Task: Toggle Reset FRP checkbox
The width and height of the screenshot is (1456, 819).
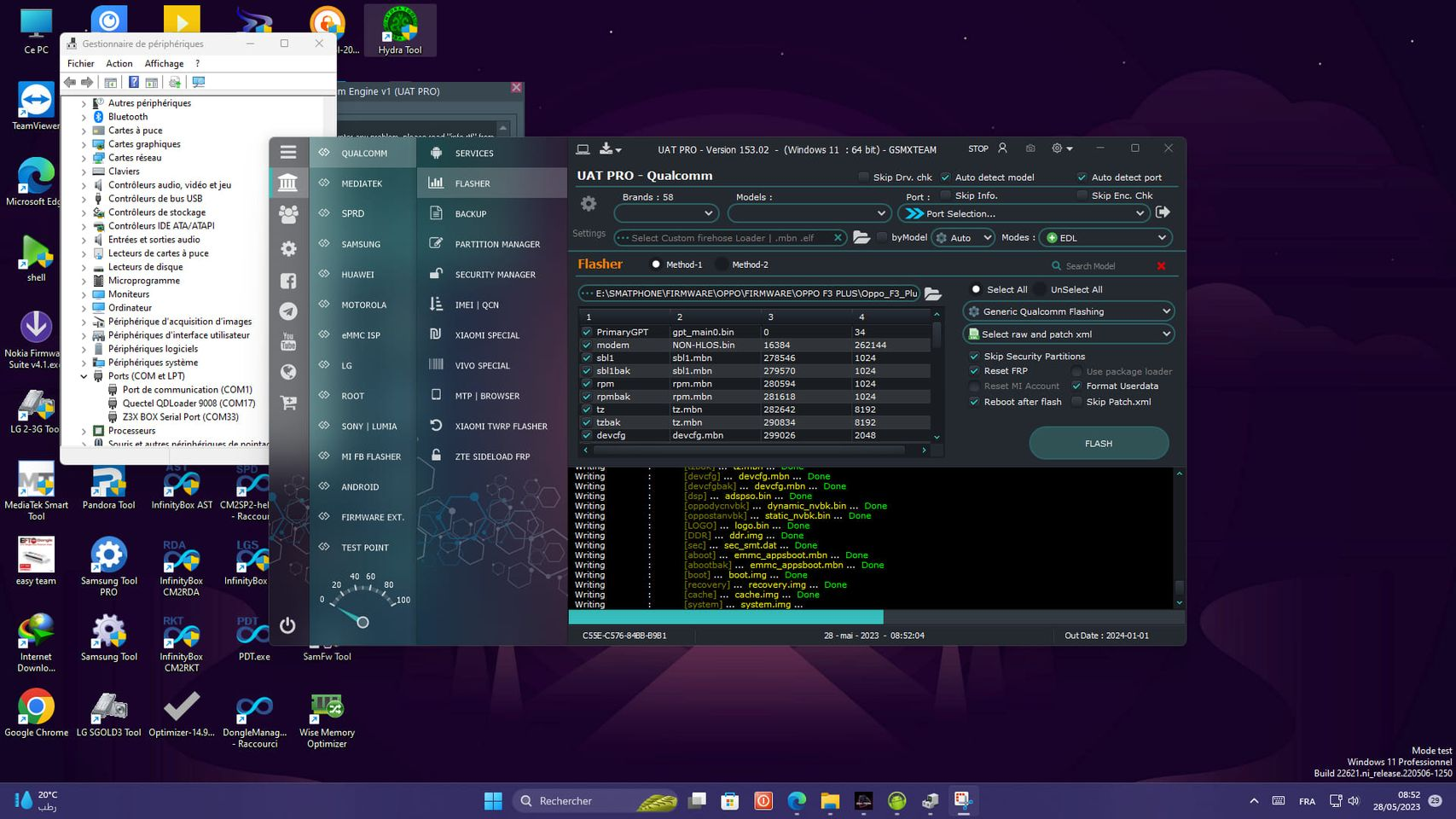Action: click(x=974, y=371)
